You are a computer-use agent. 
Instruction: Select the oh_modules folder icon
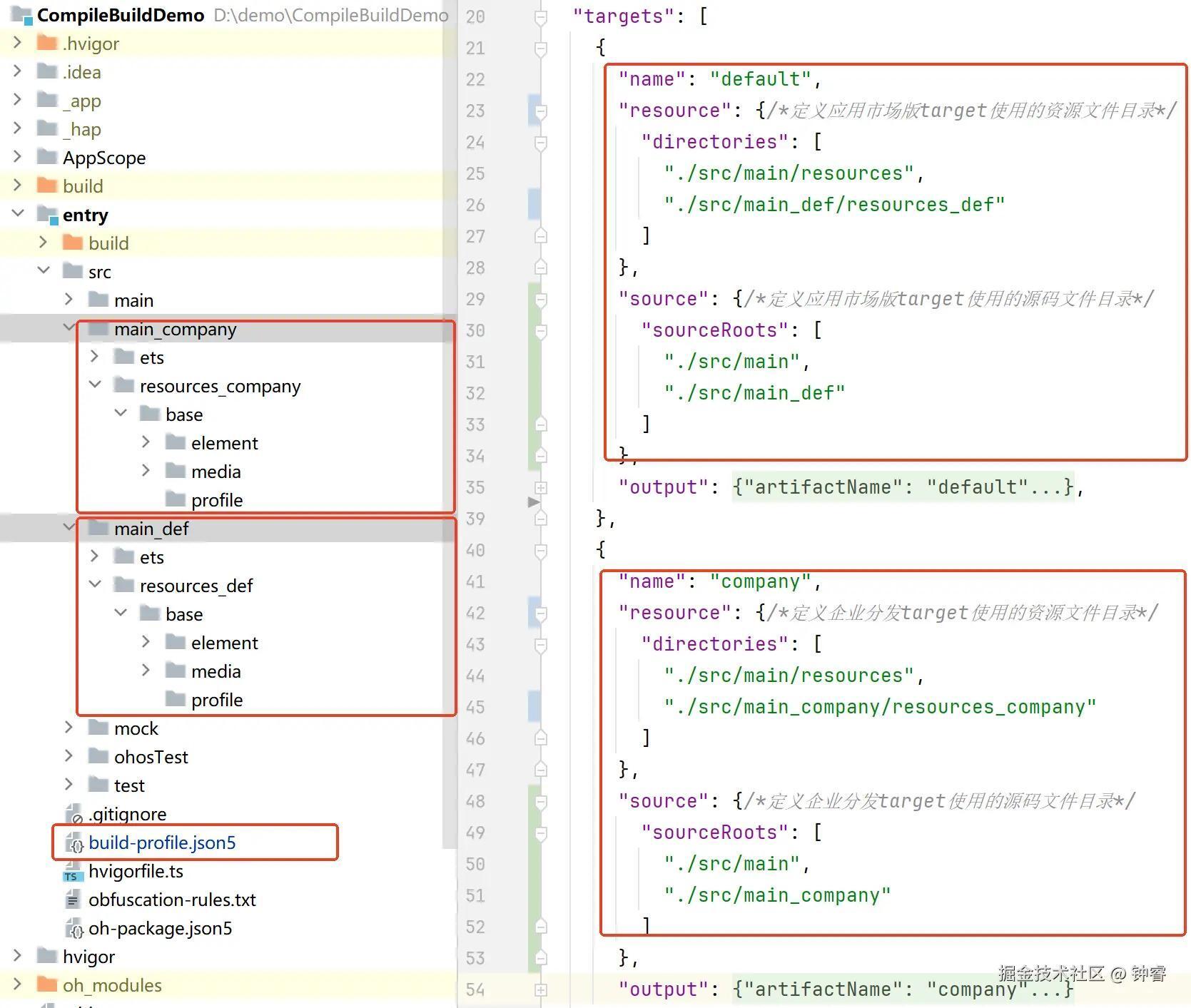click(x=47, y=984)
